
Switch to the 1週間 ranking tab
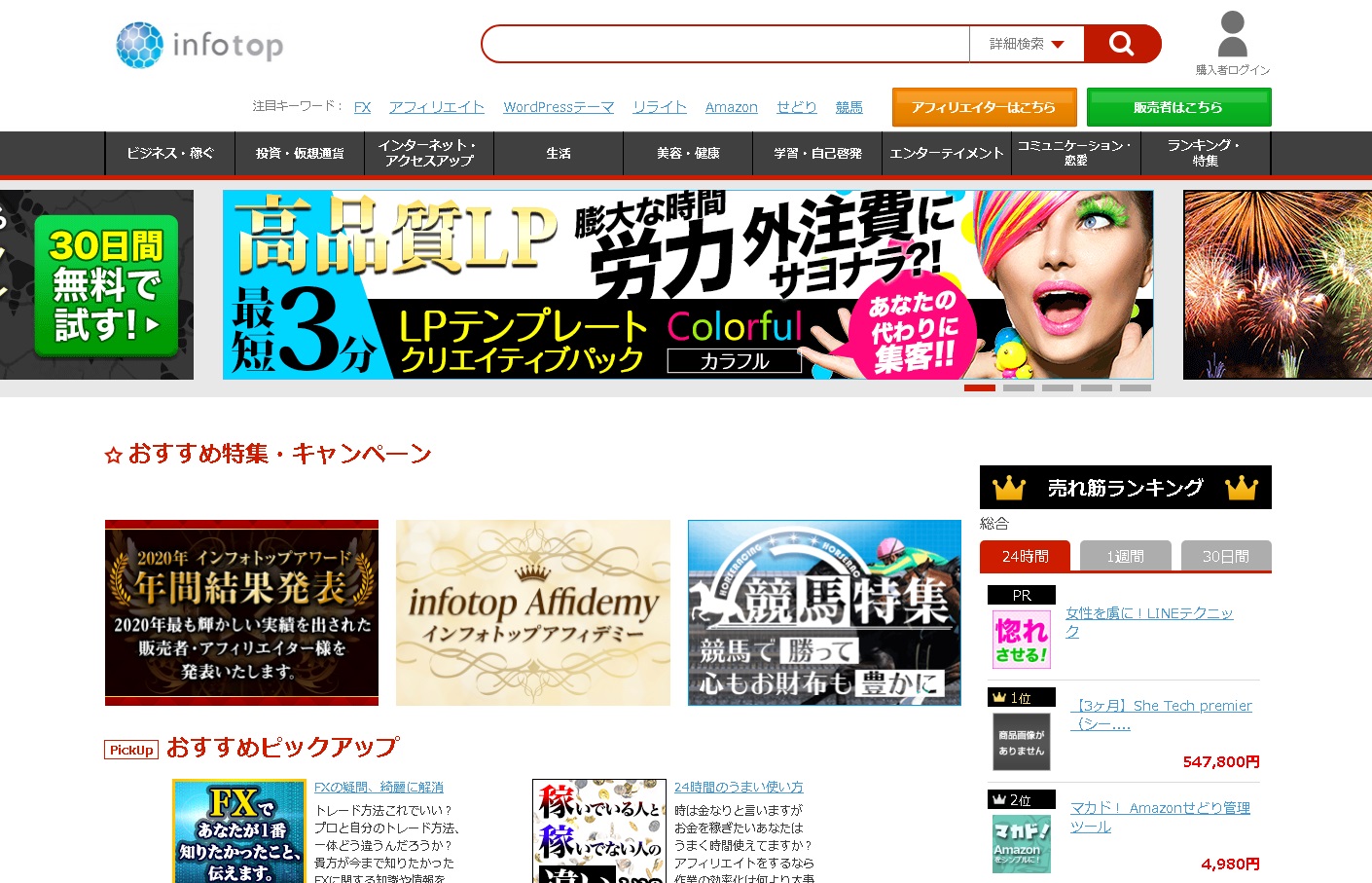tap(1125, 556)
